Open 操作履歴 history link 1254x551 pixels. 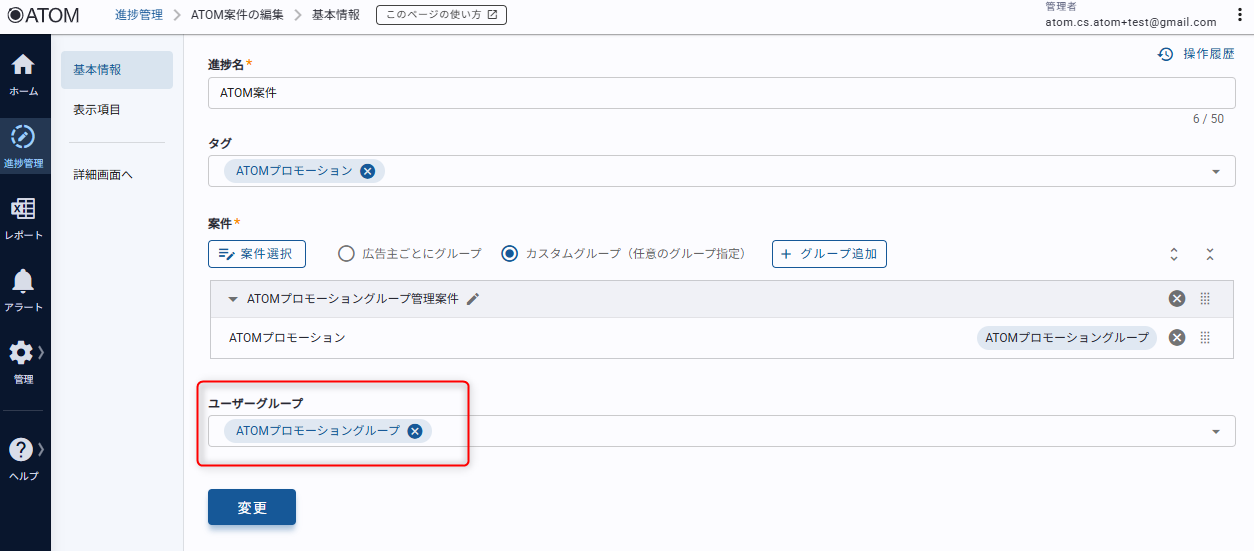coord(1196,54)
